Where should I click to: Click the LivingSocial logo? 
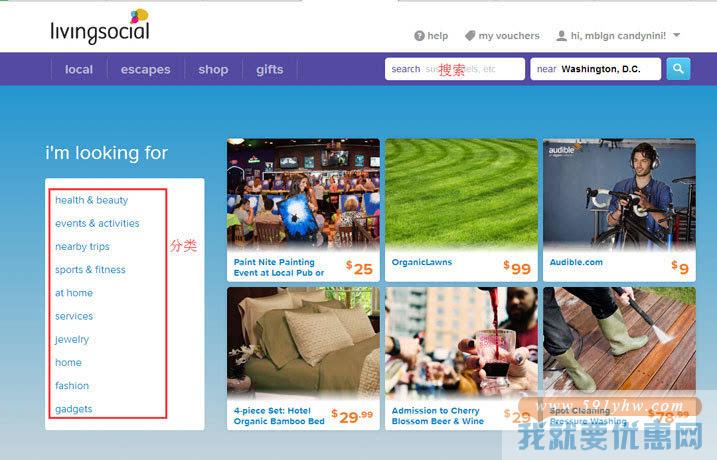click(100, 27)
